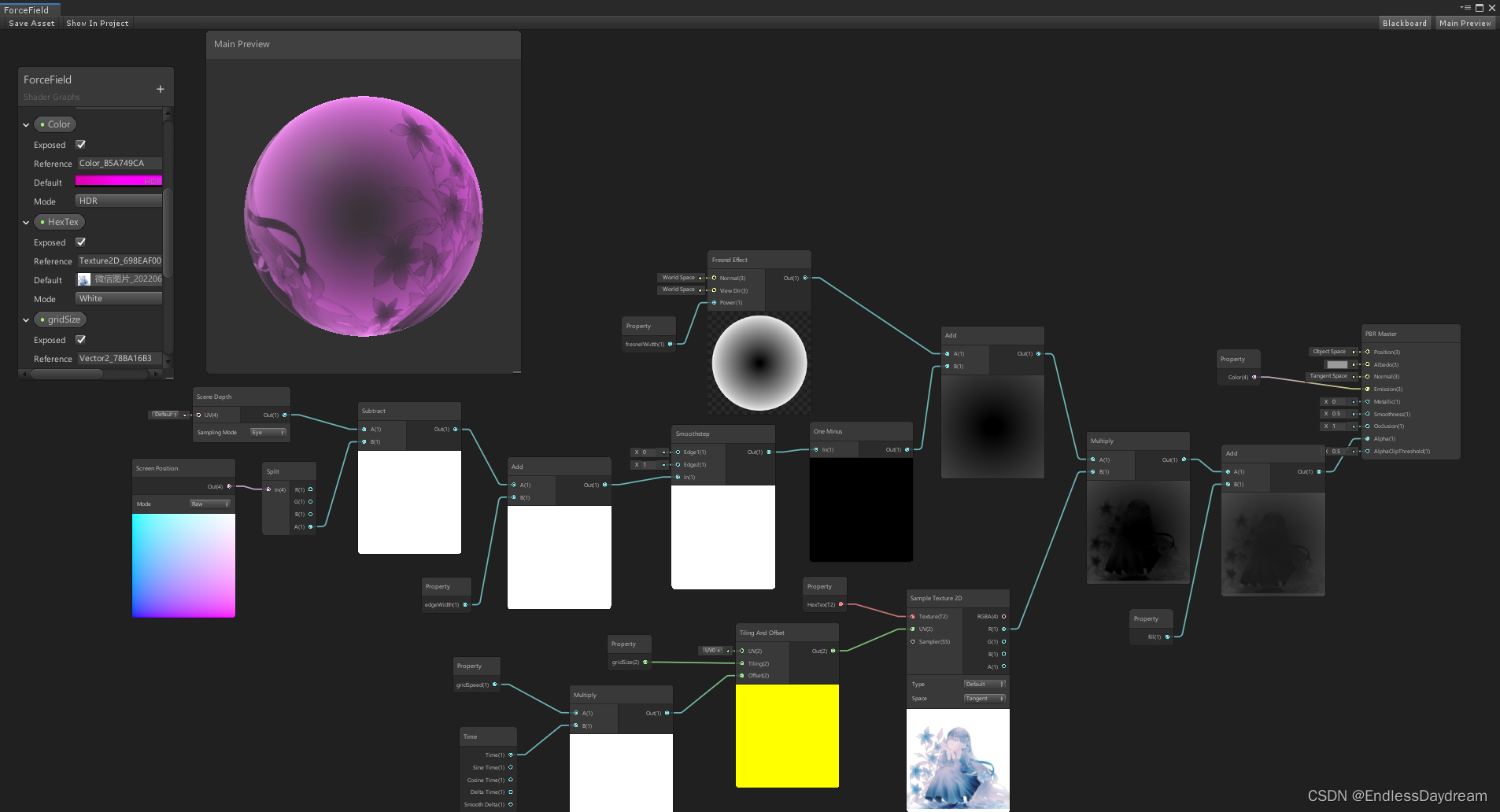Collapse the Color property using its chevron
This screenshot has width=1500, height=812.
[x=26, y=124]
